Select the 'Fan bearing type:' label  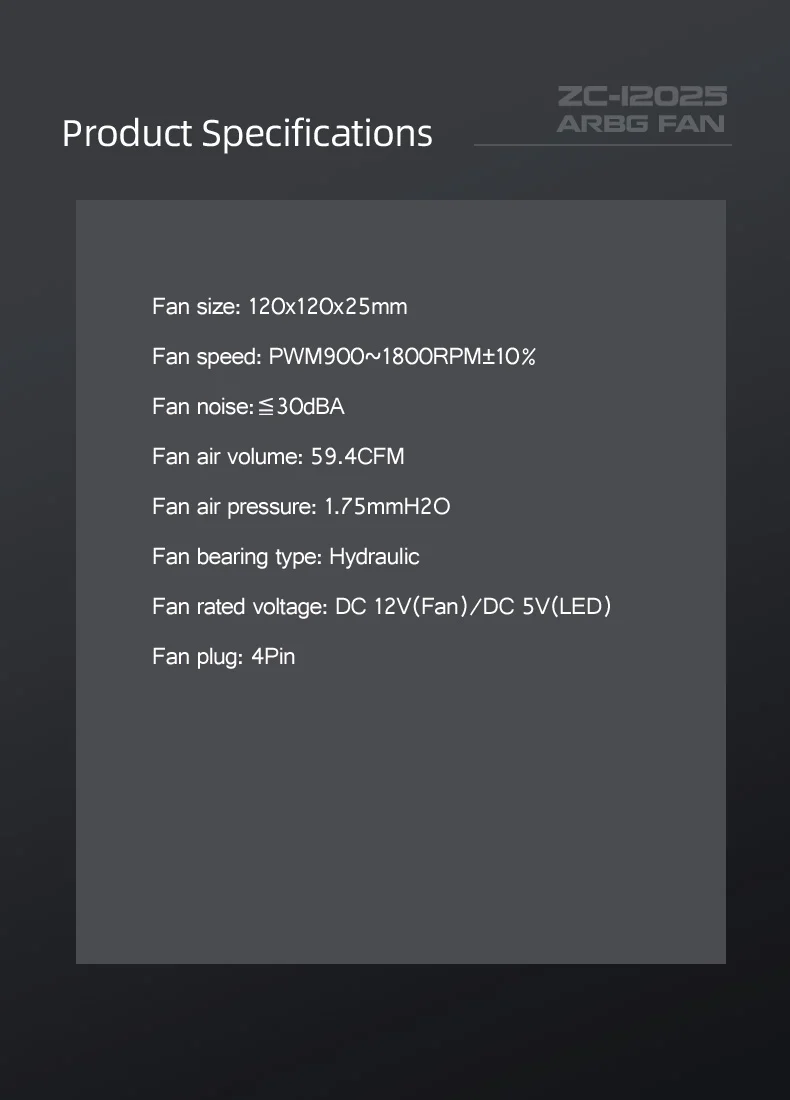click(x=237, y=557)
